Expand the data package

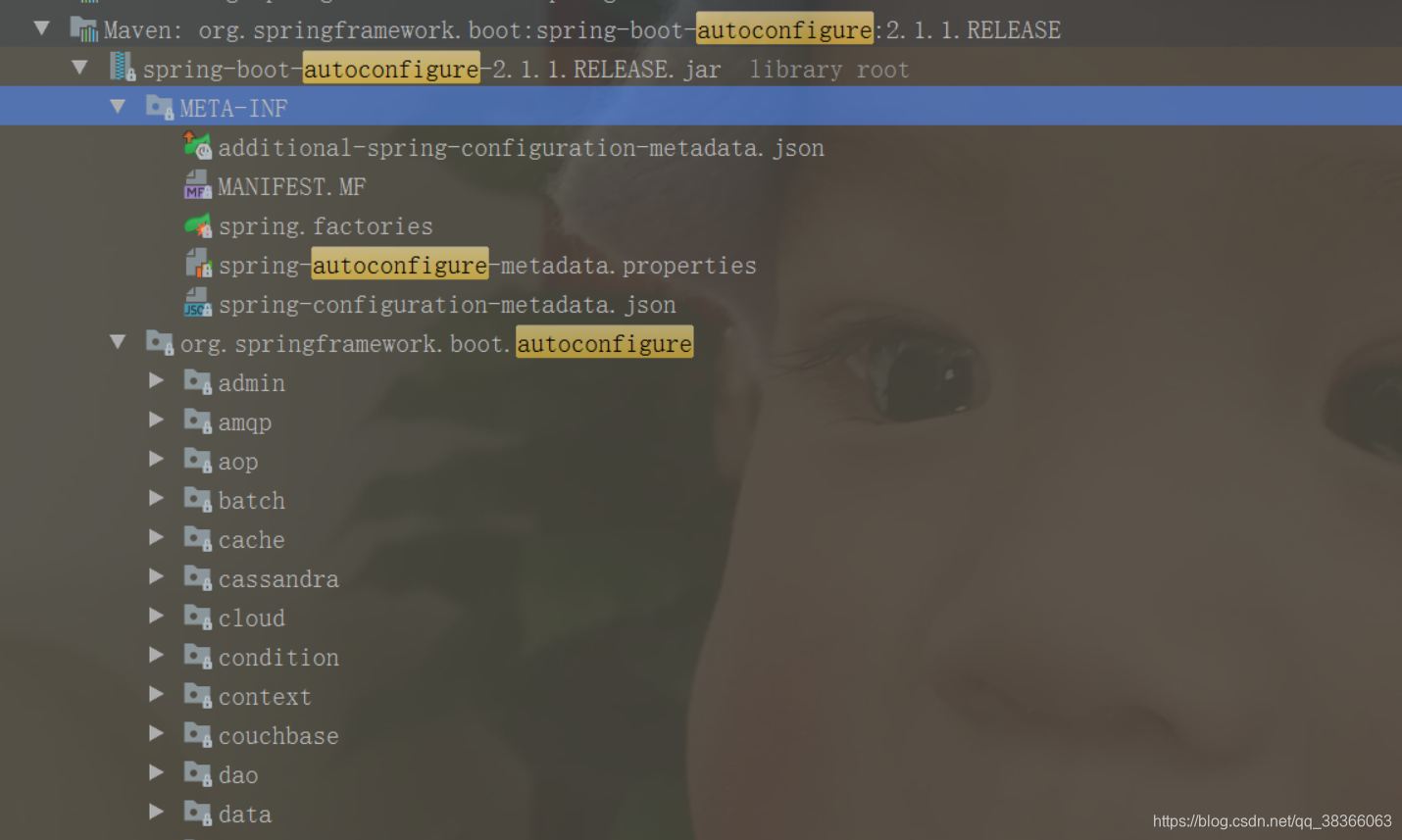point(156,812)
